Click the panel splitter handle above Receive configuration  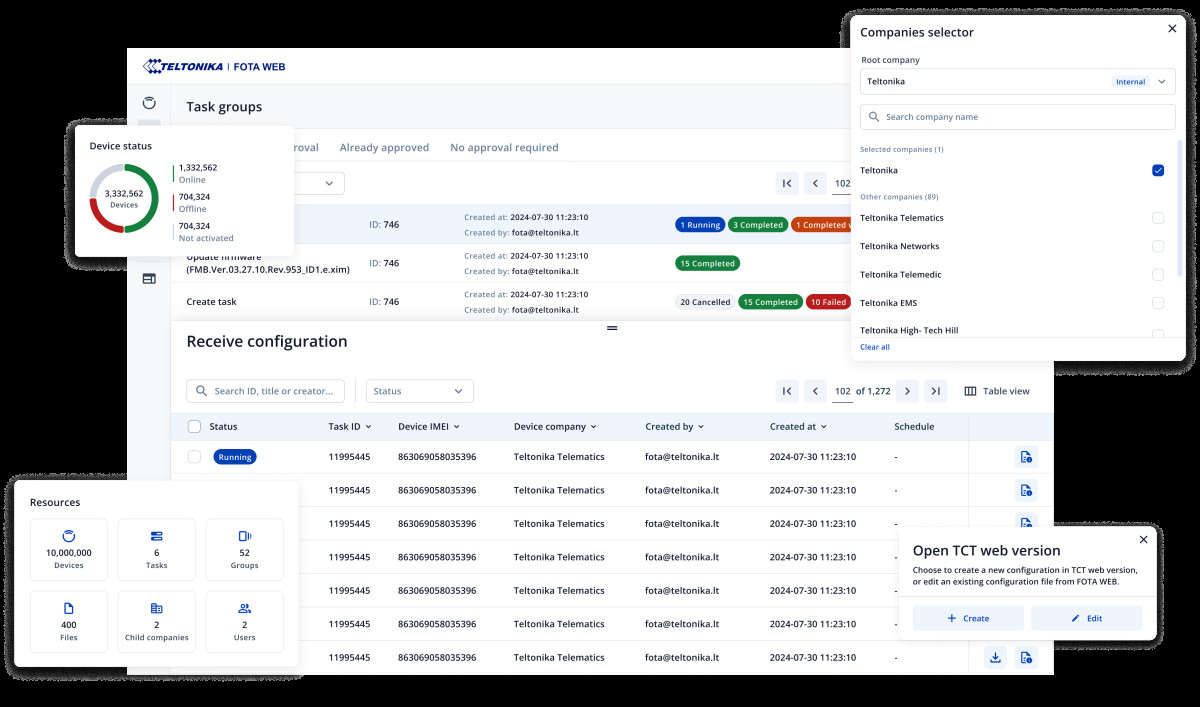(612, 328)
